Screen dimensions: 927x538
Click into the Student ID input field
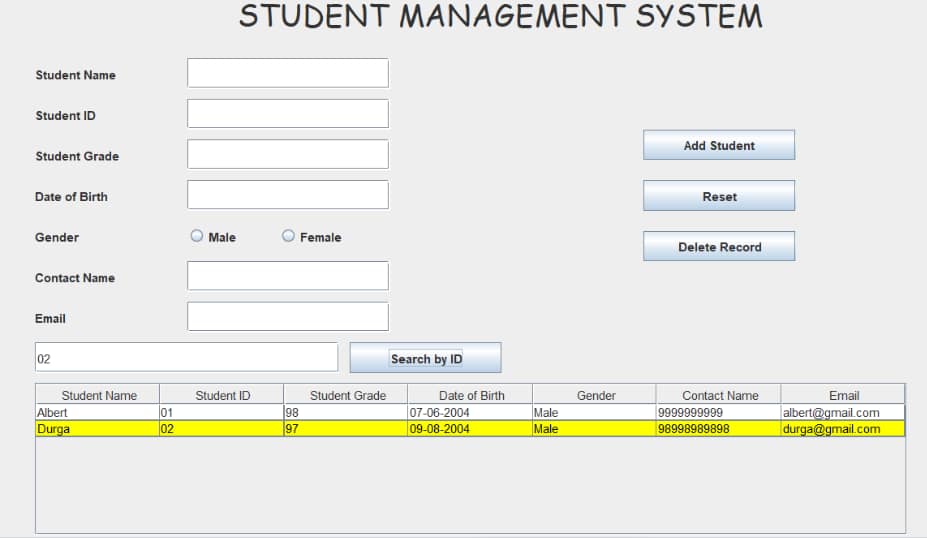tap(287, 114)
